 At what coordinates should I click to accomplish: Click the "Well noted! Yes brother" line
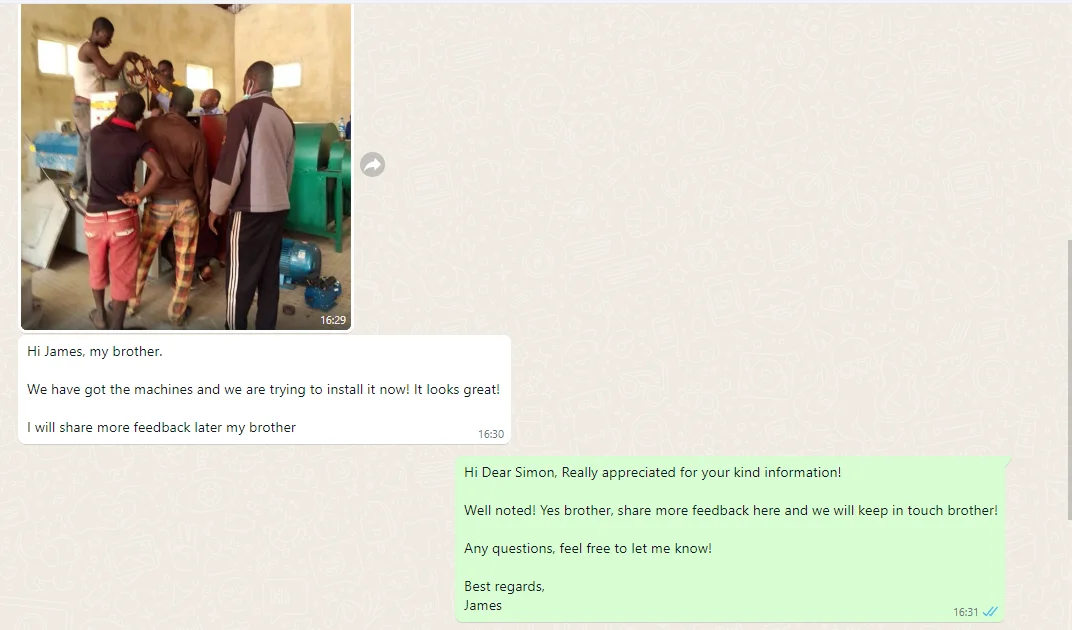click(x=730, y=510)
